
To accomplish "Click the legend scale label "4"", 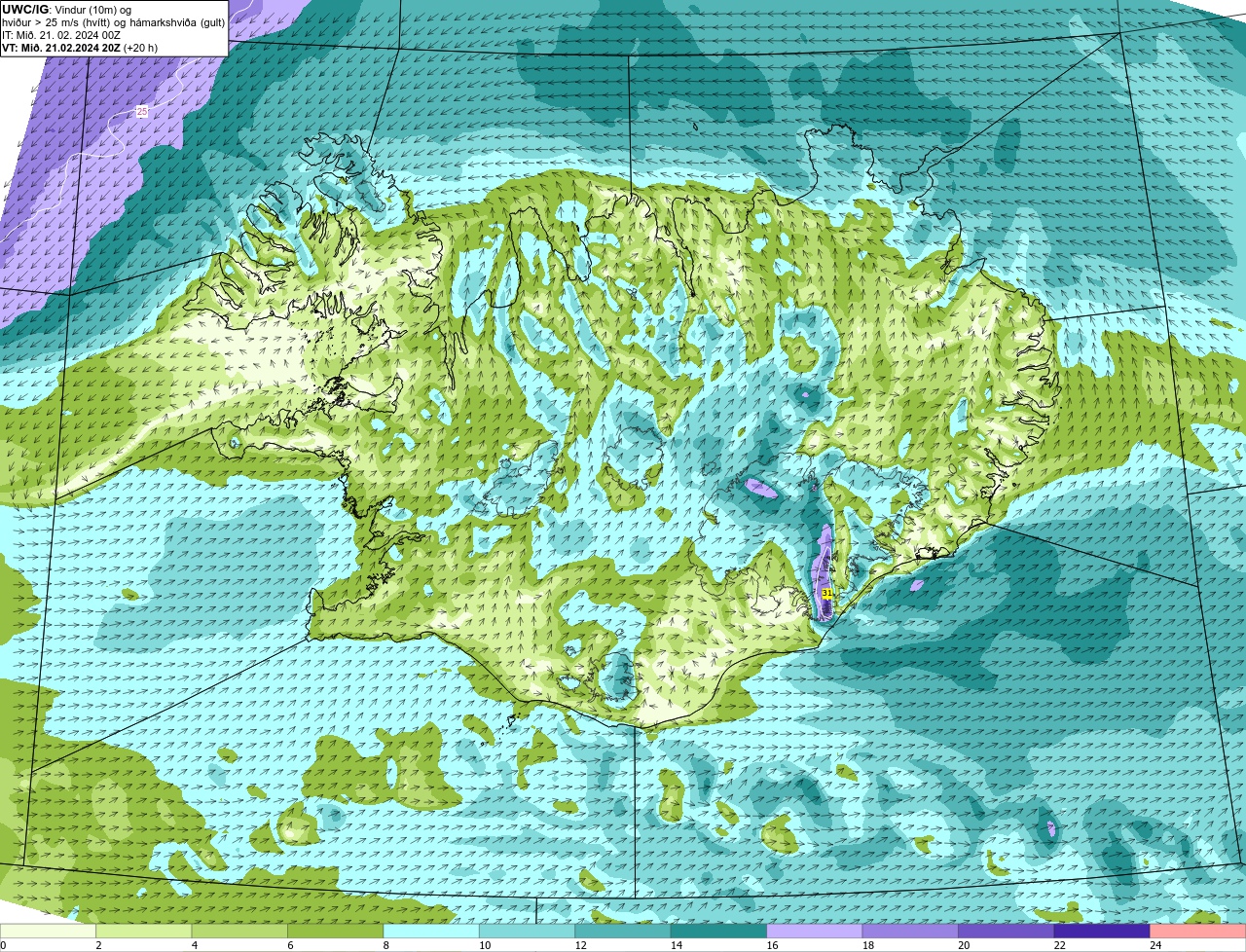I will (195, 945).
